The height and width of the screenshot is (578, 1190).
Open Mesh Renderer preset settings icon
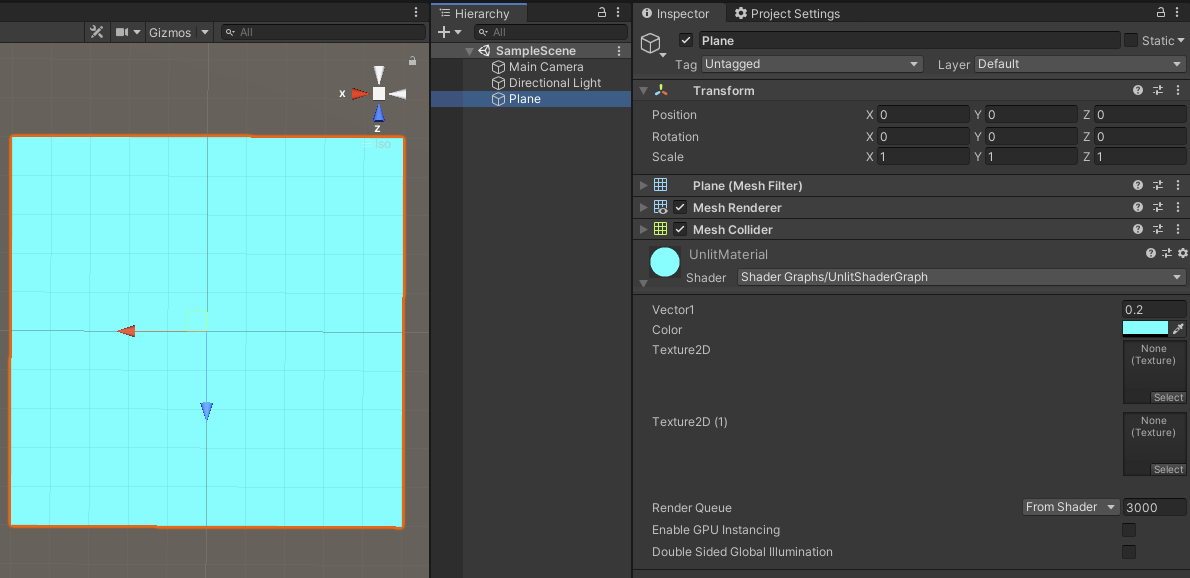1158,207
